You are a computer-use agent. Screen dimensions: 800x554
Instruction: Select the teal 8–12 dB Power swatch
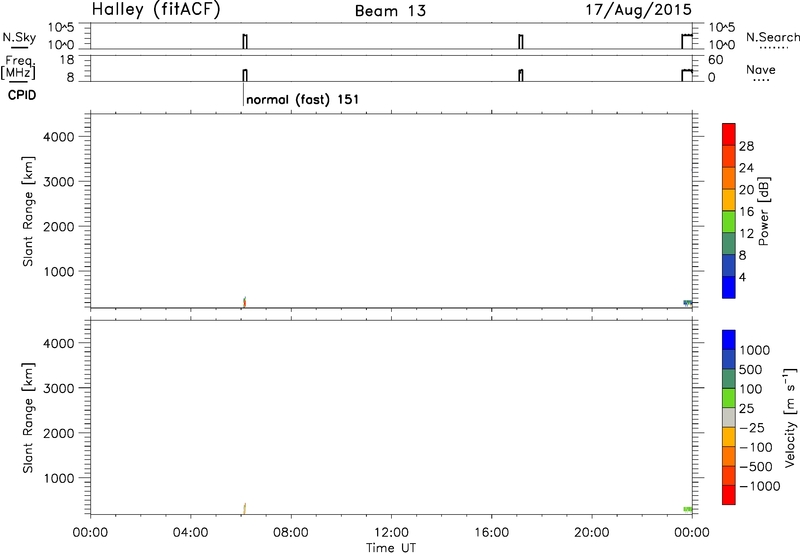click(729, 243)
